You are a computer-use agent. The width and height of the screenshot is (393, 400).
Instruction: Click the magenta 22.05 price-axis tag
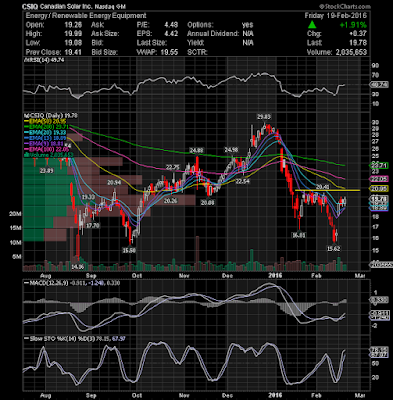click(380, 179)
